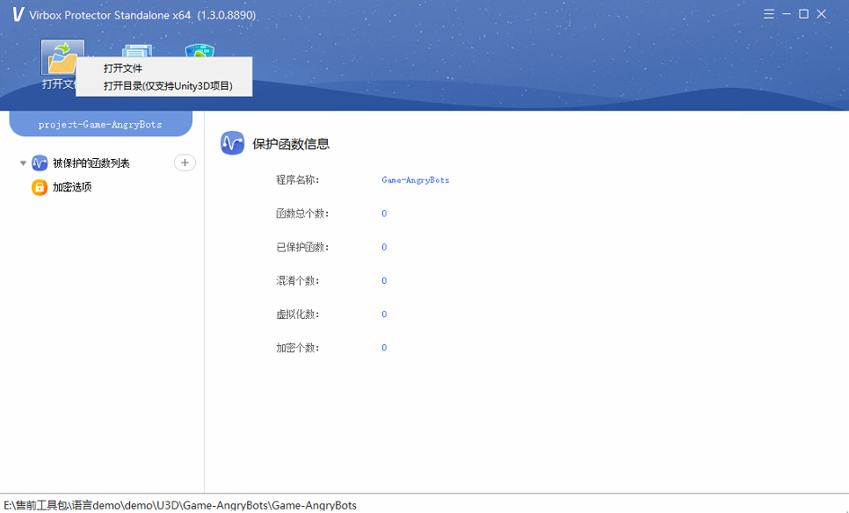Click the 加密个数 value 0

(384, 348)
